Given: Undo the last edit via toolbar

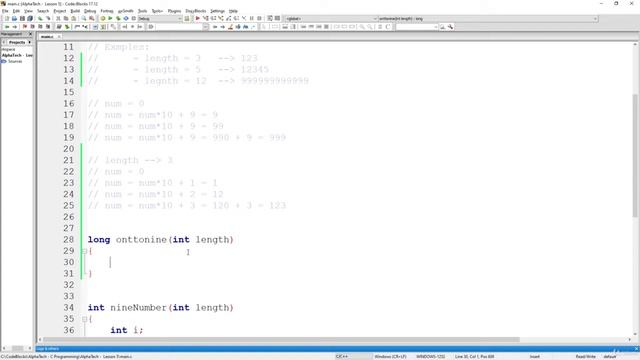Looking at the screenshot, I should [40, 18].
